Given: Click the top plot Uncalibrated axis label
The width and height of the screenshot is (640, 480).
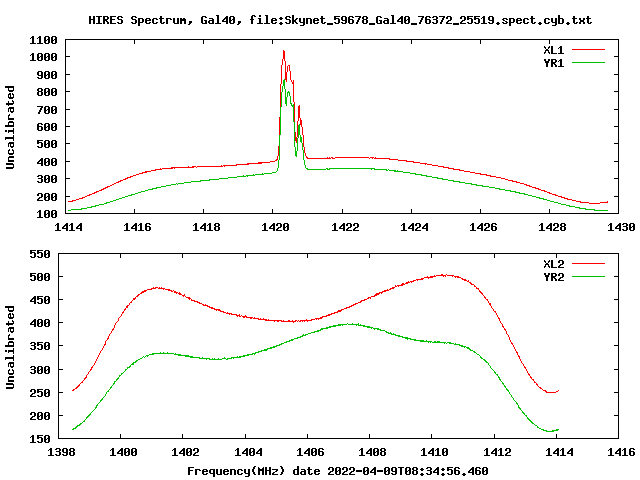Looking at the screenshot, I should coord(10,127).
